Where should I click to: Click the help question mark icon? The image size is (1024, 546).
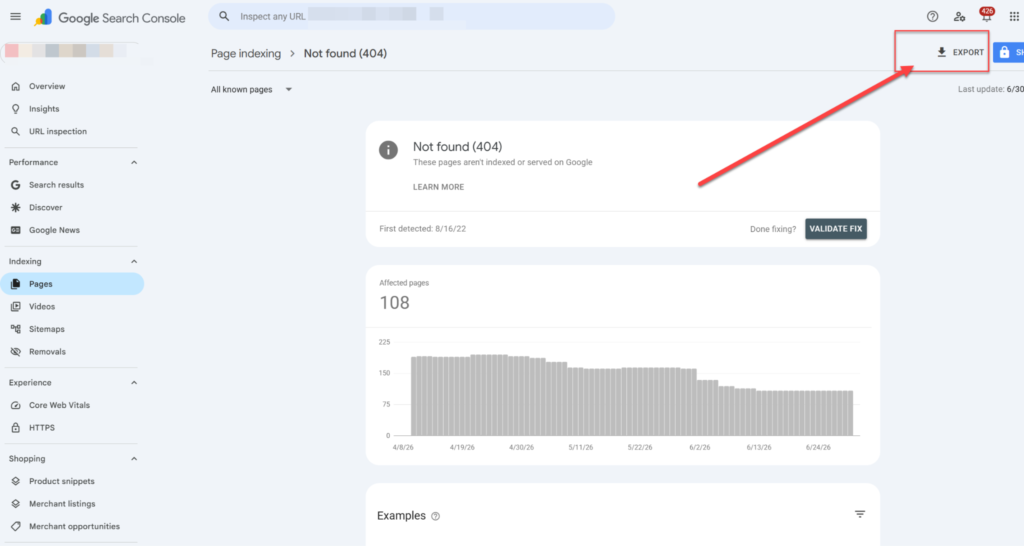point(933,17)
